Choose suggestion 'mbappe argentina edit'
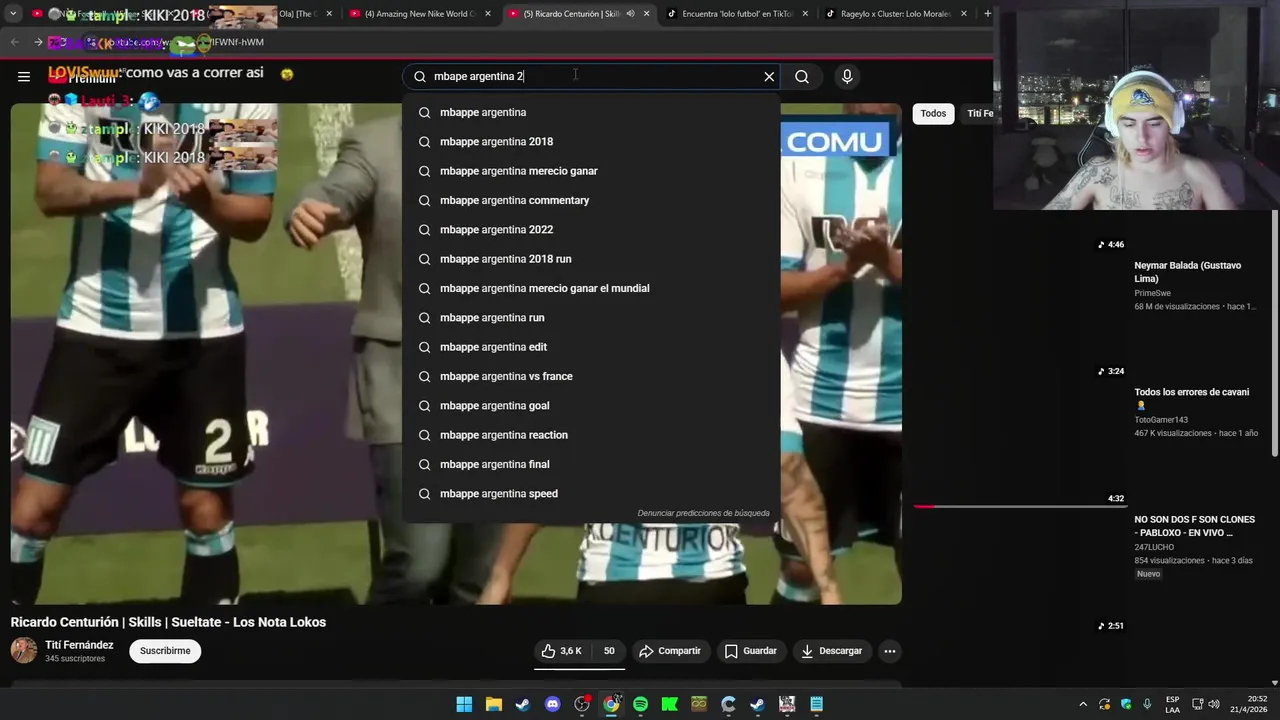 pos(591,347)
